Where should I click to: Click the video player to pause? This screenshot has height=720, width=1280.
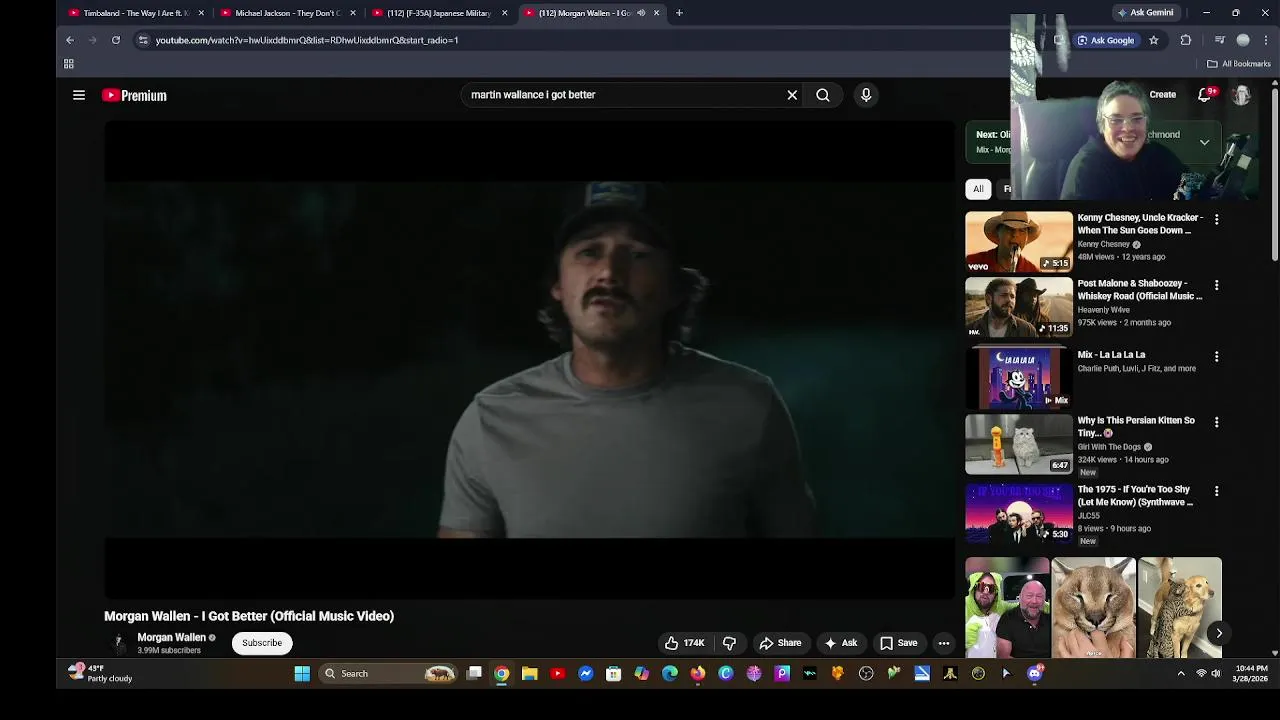pos(530,360)
